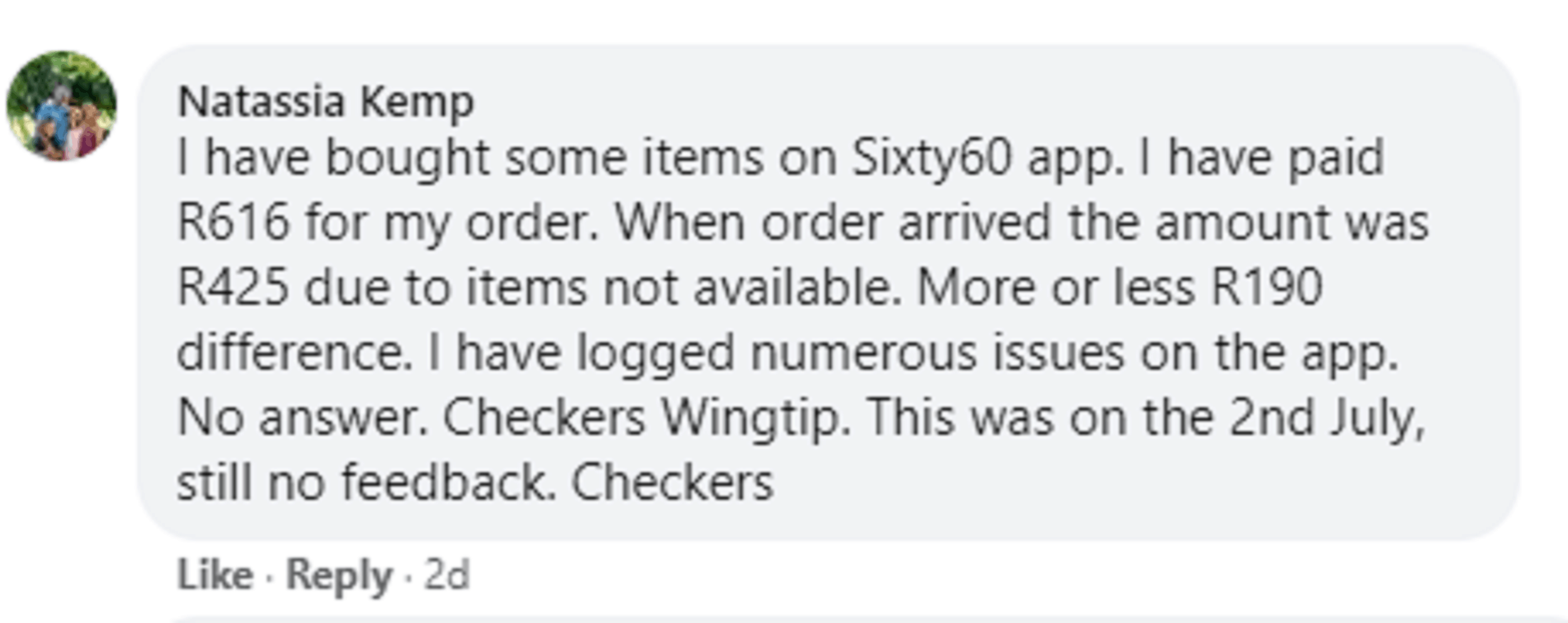Screen dimensions: 1568x623
Task: Click the R190 figure in comment
Action: (x=1267, y=288)
